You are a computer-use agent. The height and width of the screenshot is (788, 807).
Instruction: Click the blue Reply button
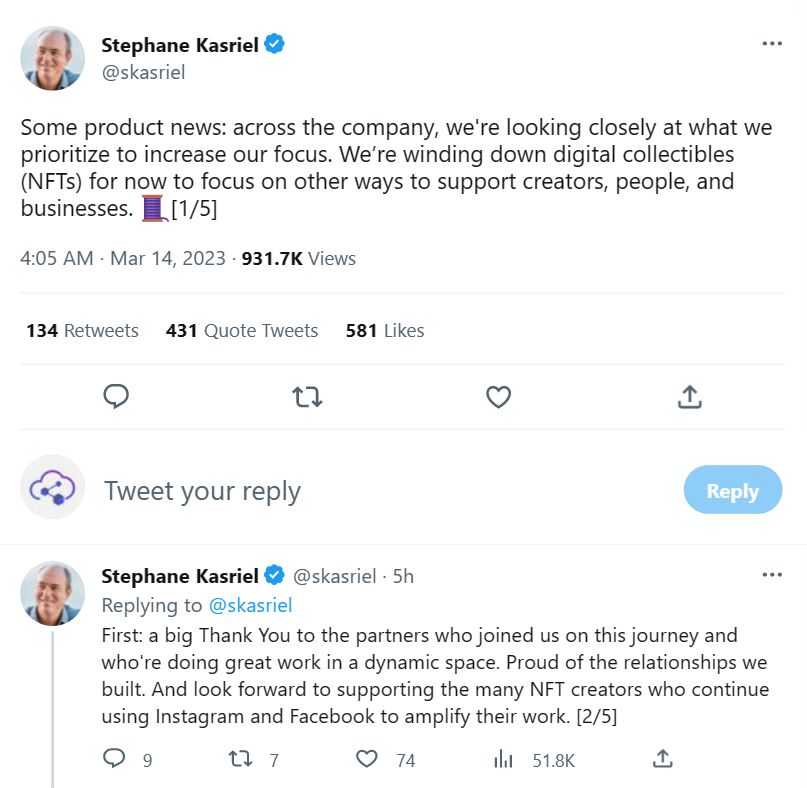pyautogui.click(x=733, y=490)
